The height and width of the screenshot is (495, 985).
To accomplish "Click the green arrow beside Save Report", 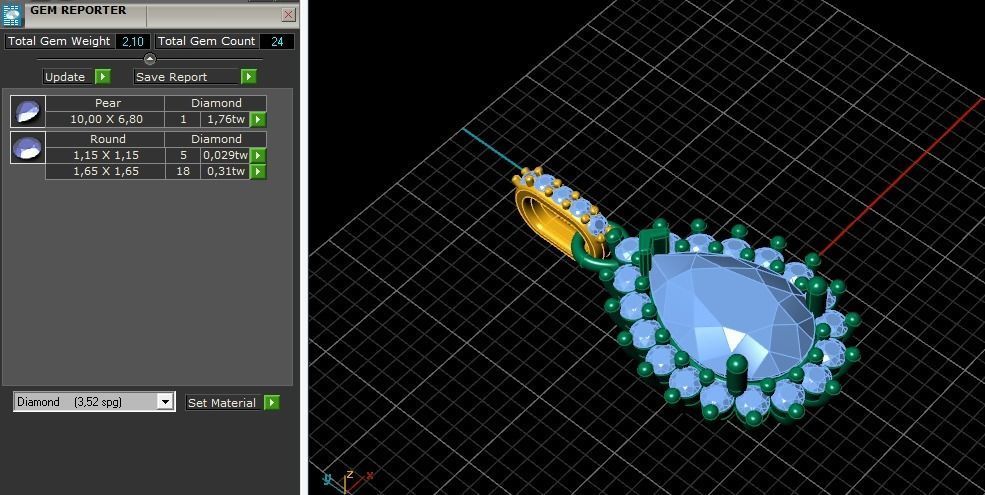I will (x=249, y=77).
